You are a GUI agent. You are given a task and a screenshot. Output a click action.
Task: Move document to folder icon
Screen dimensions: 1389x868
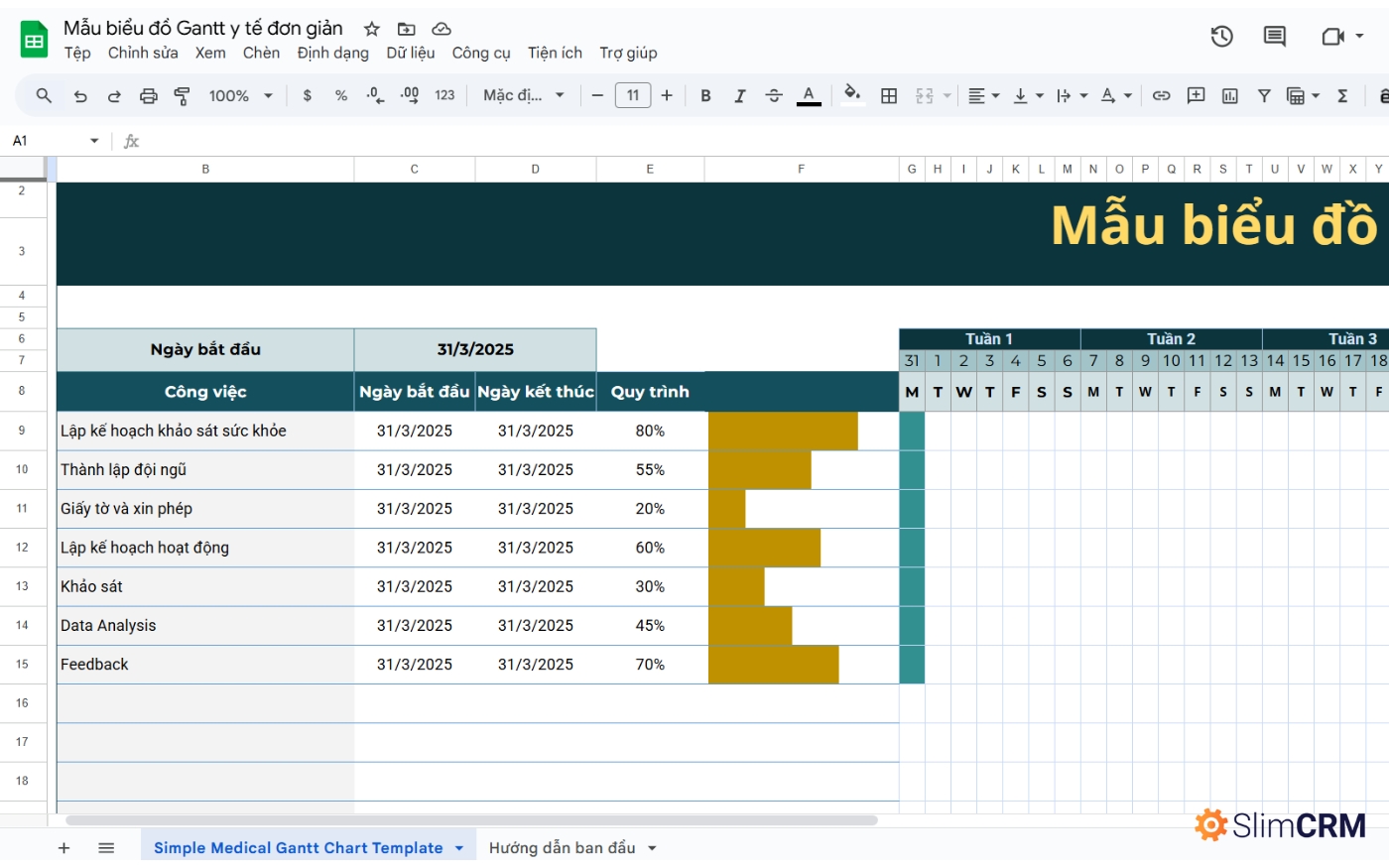coord(406,29)
